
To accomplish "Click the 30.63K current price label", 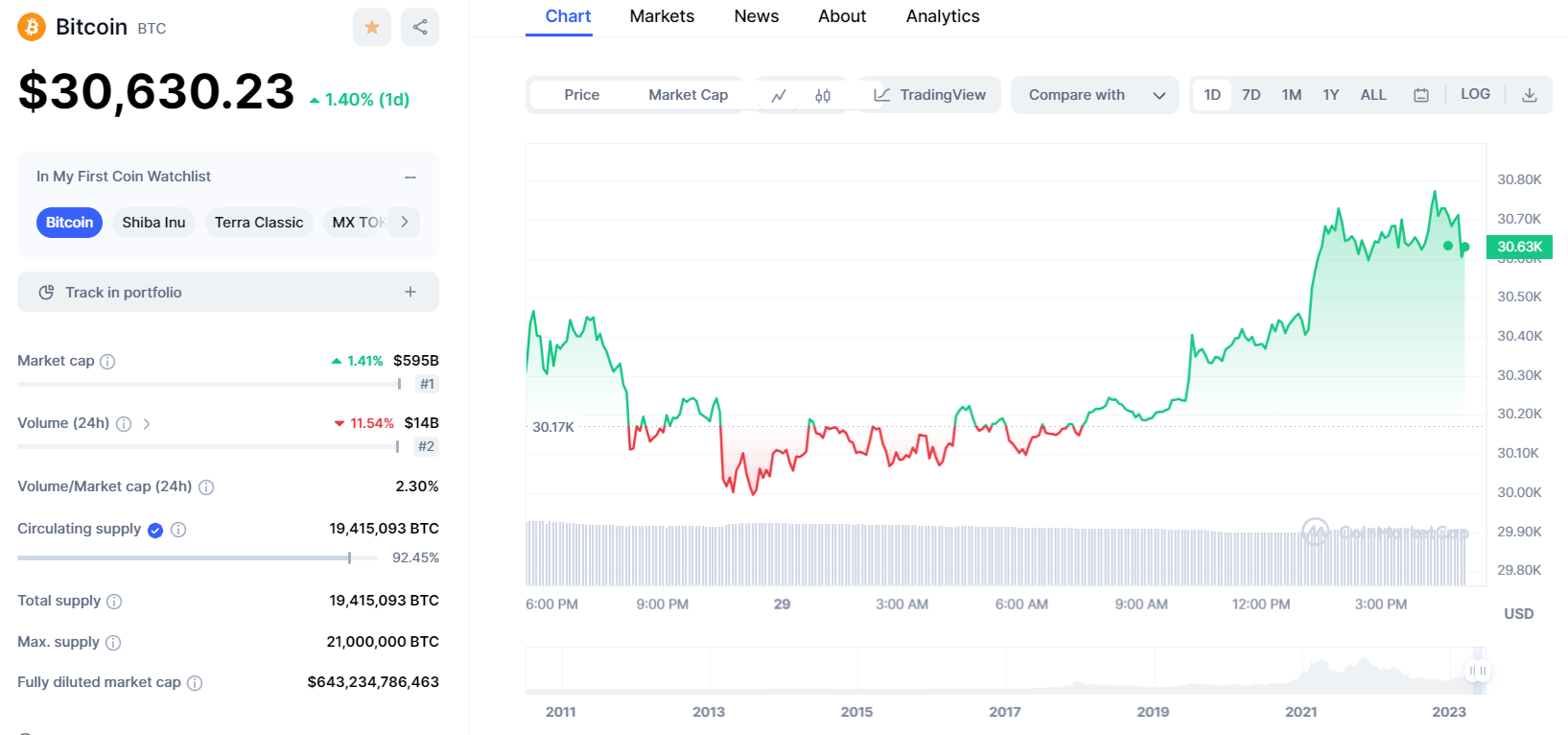I will pyautogui.click(x=1520, y=247).
